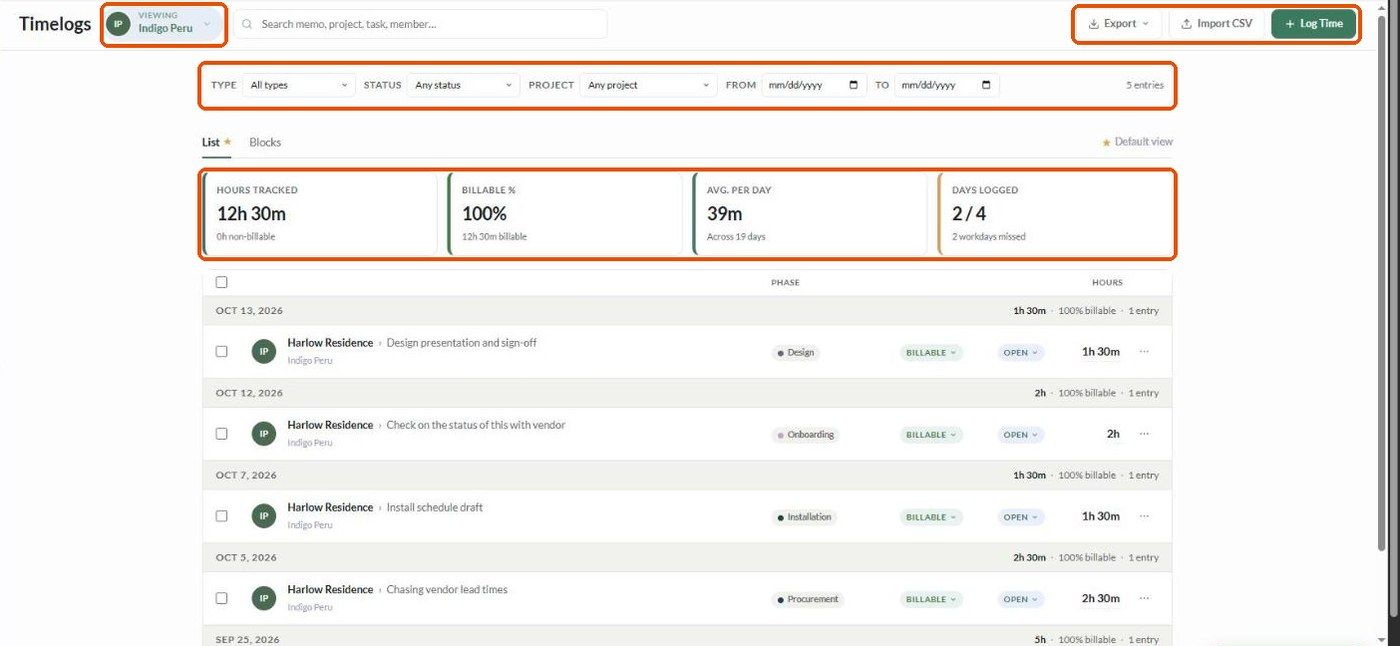This screenshot has width=1400, height=646.
Task: Click the magnifier icon in search bar
Action: point(247,24)
